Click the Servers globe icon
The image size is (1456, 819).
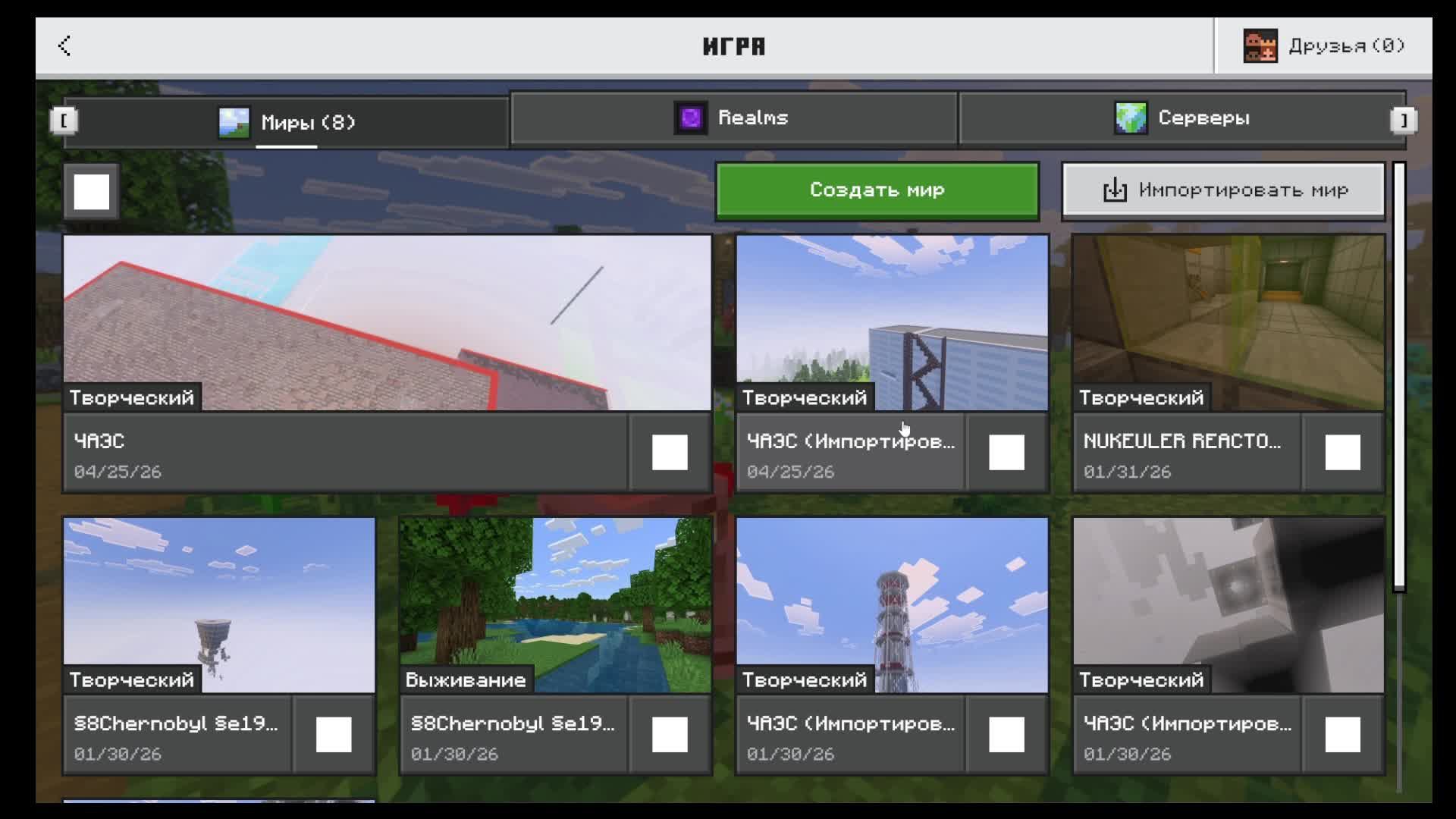1130,118
